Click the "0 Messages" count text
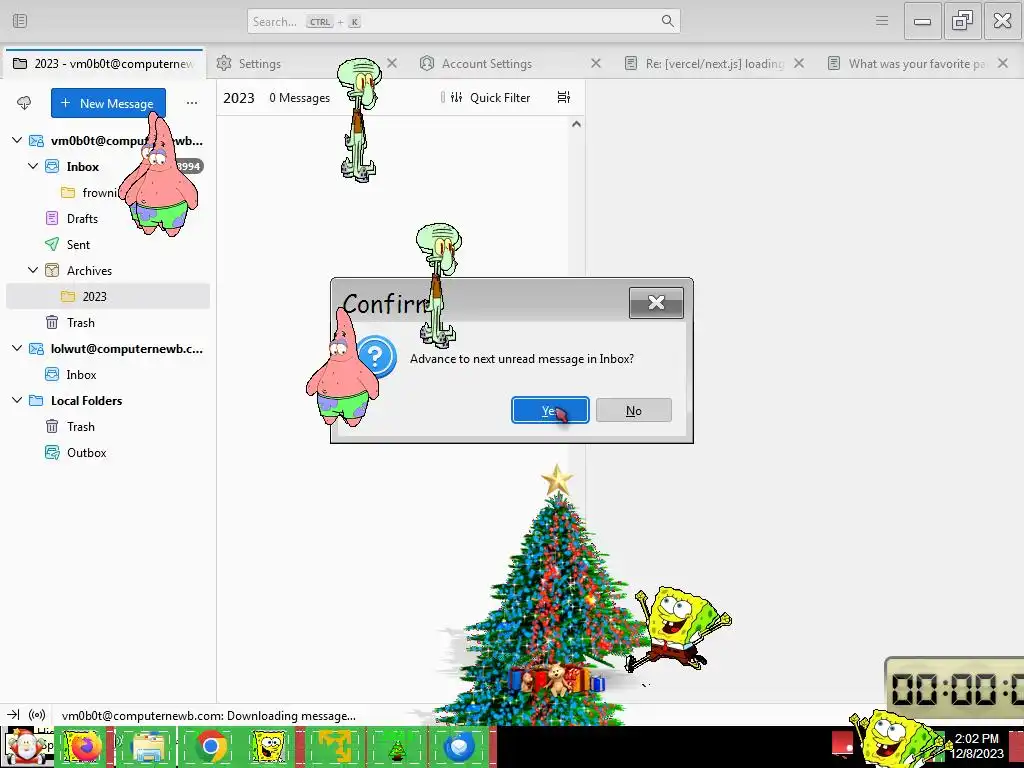Image resolution: width=1024 pixels, height=768 pixels. tap(300, 98)
